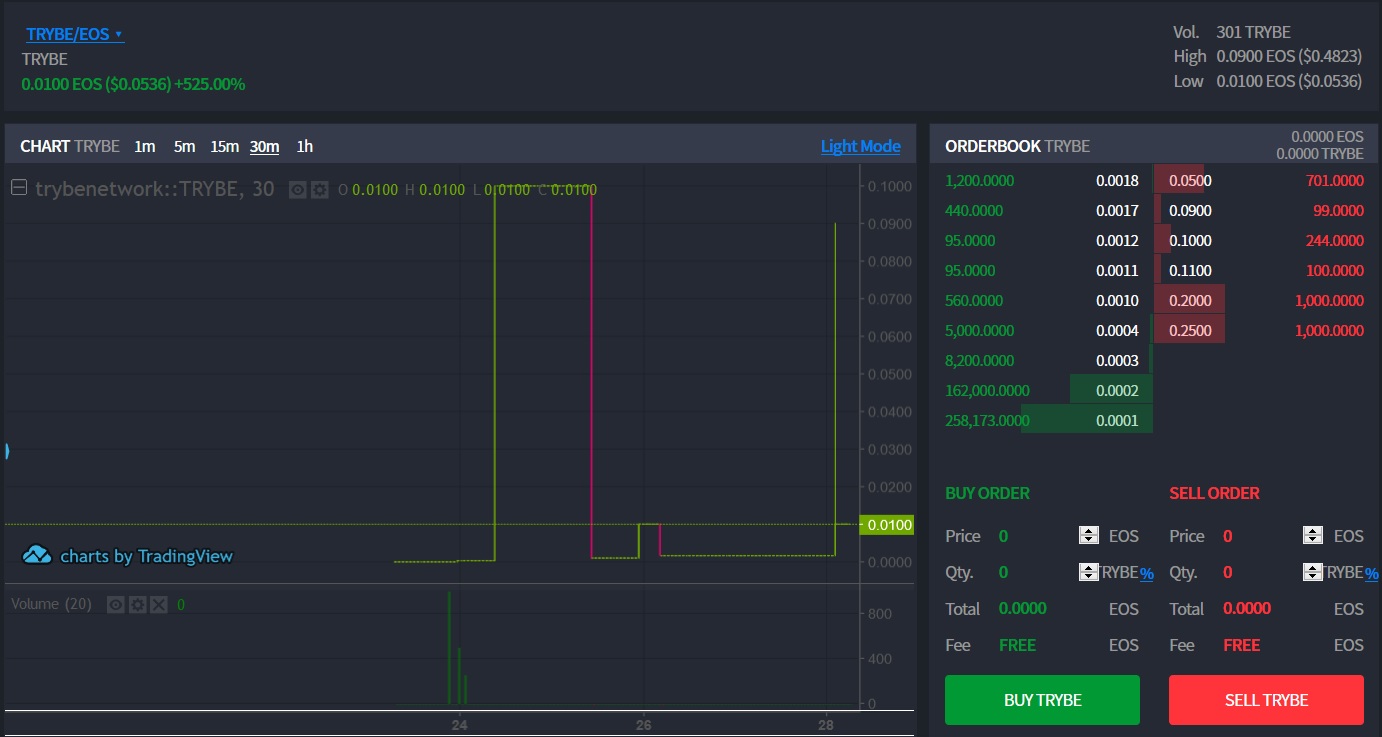Click the 244.0000 ask quantity

tap(1335, 241)
